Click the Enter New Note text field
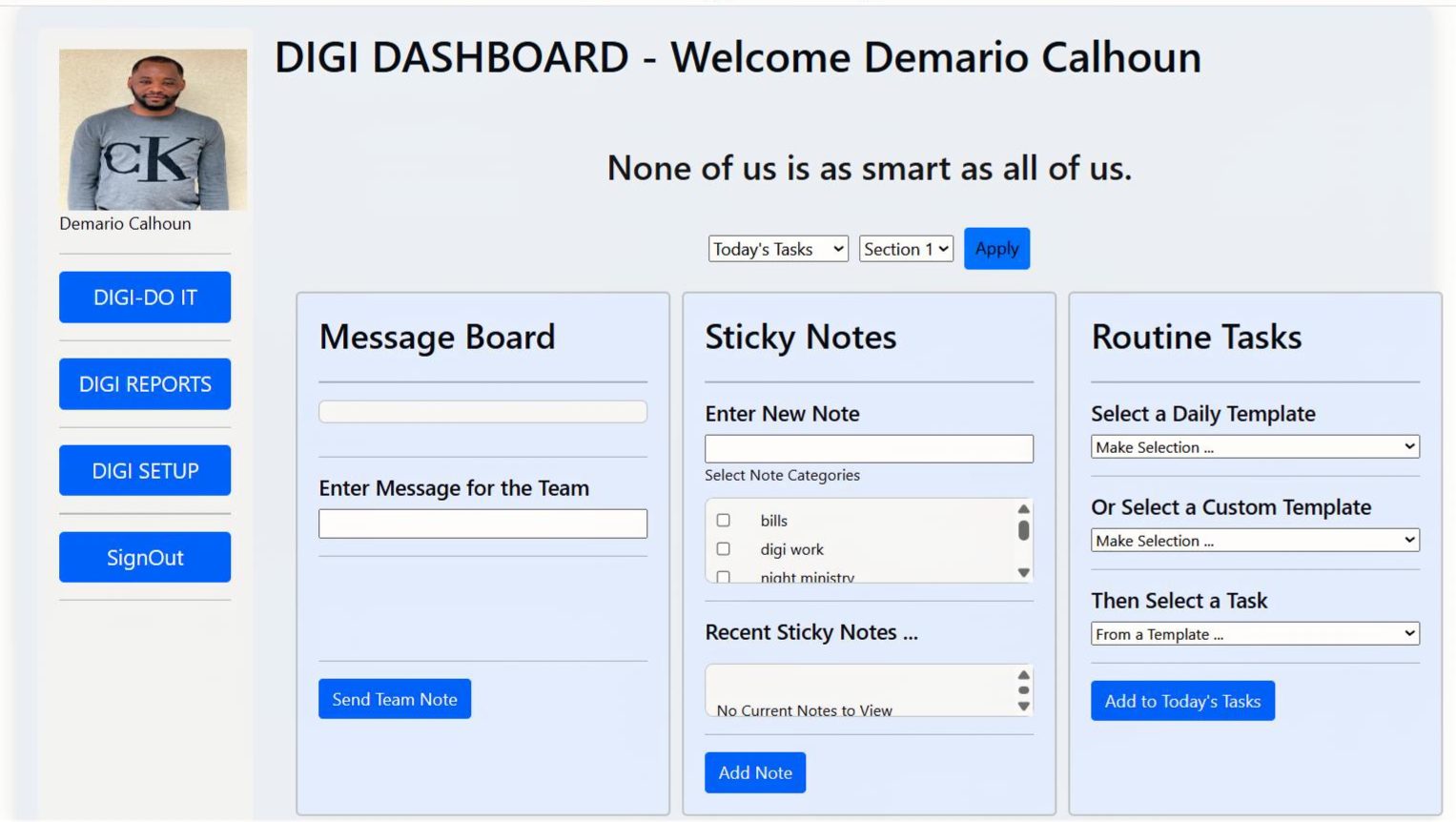The width and height of the screenshot is (1456, 822). click(x=869, y=449)
